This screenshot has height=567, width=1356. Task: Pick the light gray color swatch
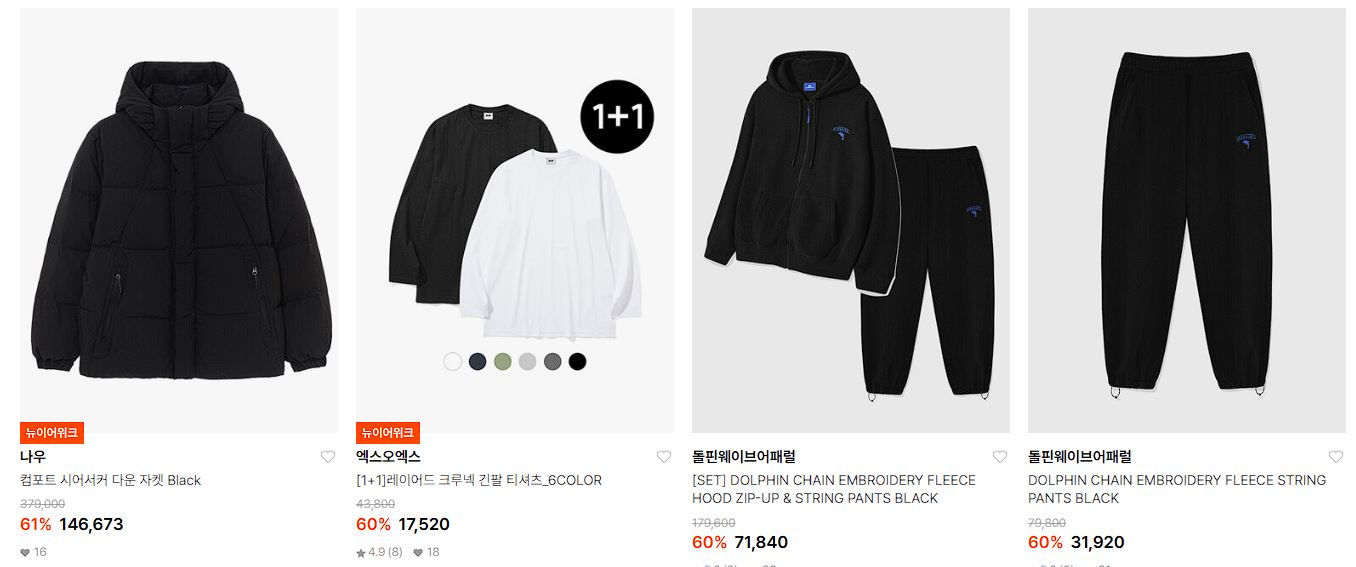528,362
